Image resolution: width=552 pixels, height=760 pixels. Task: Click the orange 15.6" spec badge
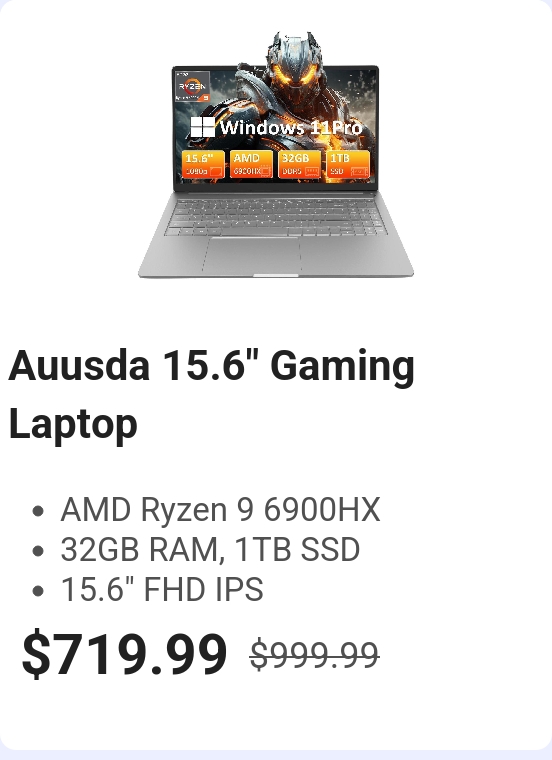pyautogui.click(x=203, y=164)
